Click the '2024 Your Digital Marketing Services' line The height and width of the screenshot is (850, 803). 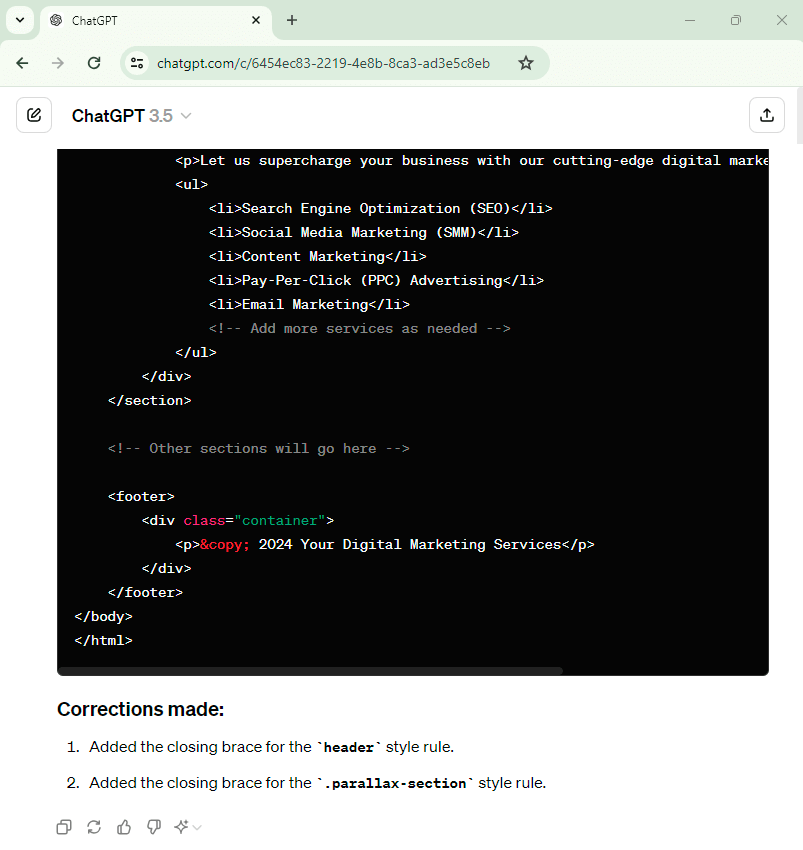coord(385,544)
